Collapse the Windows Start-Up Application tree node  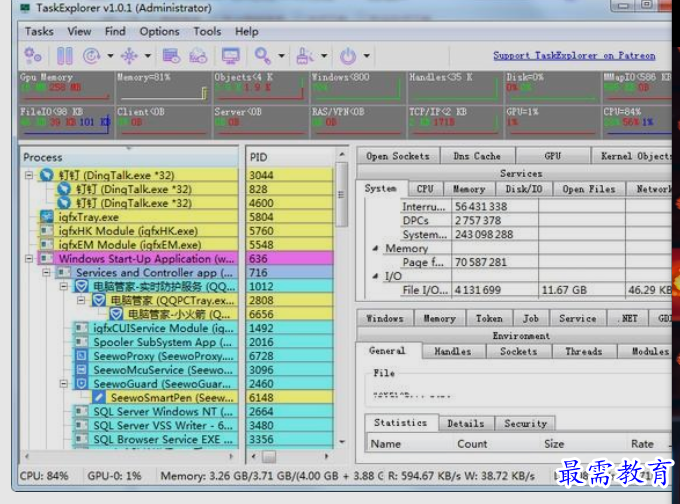[29, 259]
